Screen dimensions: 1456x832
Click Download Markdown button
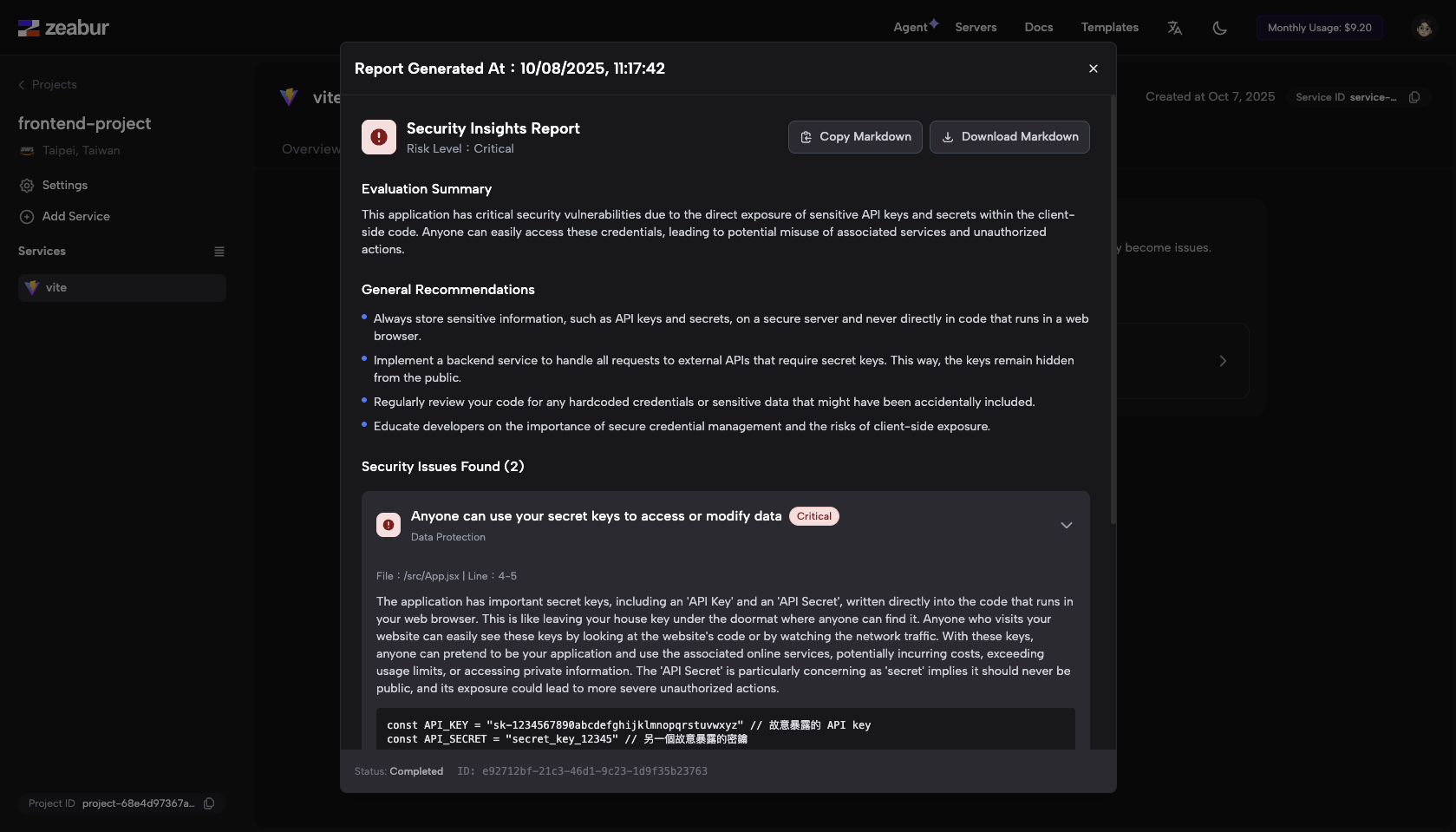1009,137
